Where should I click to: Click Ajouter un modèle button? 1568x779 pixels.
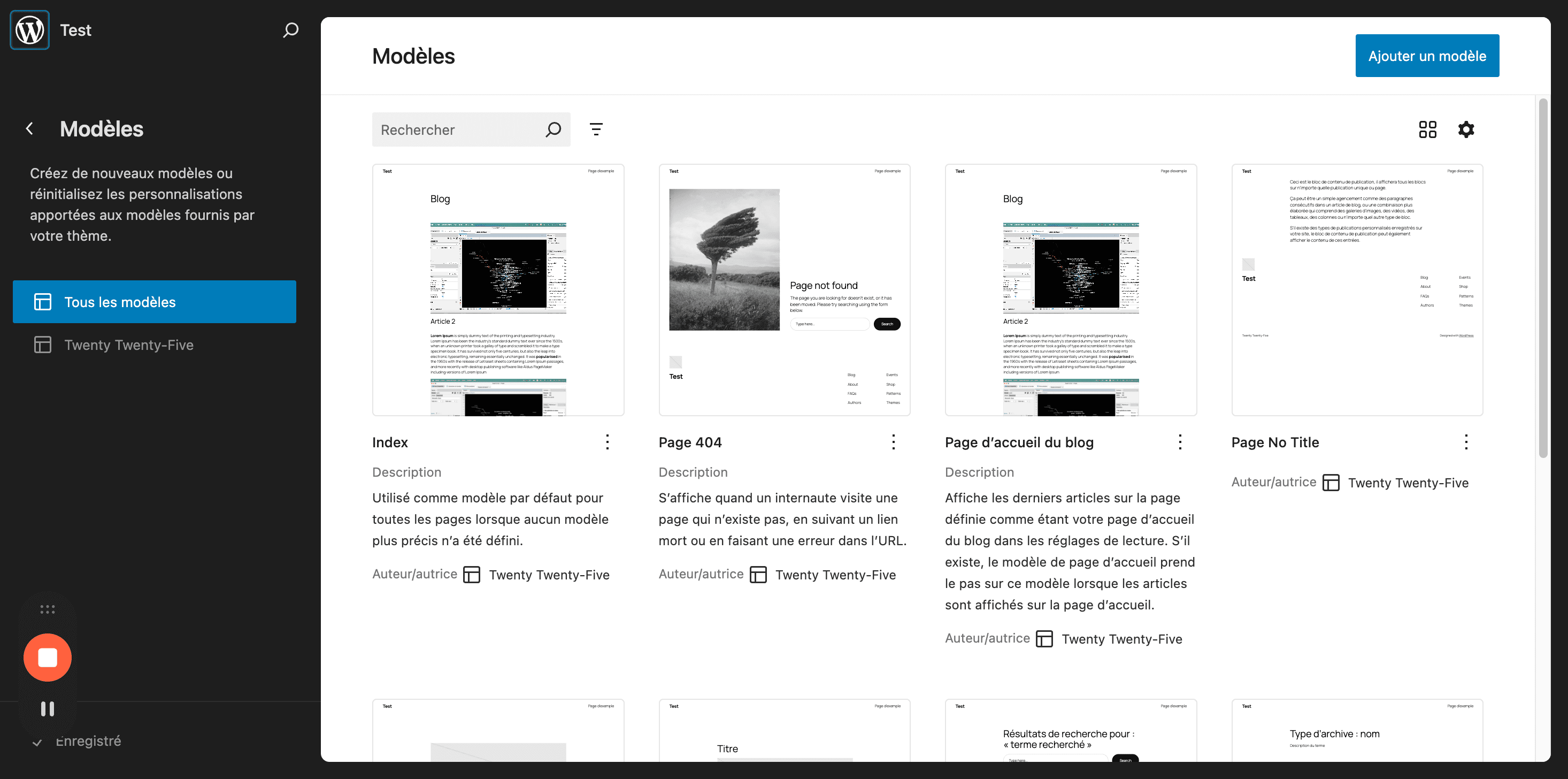coord(1427,56)
